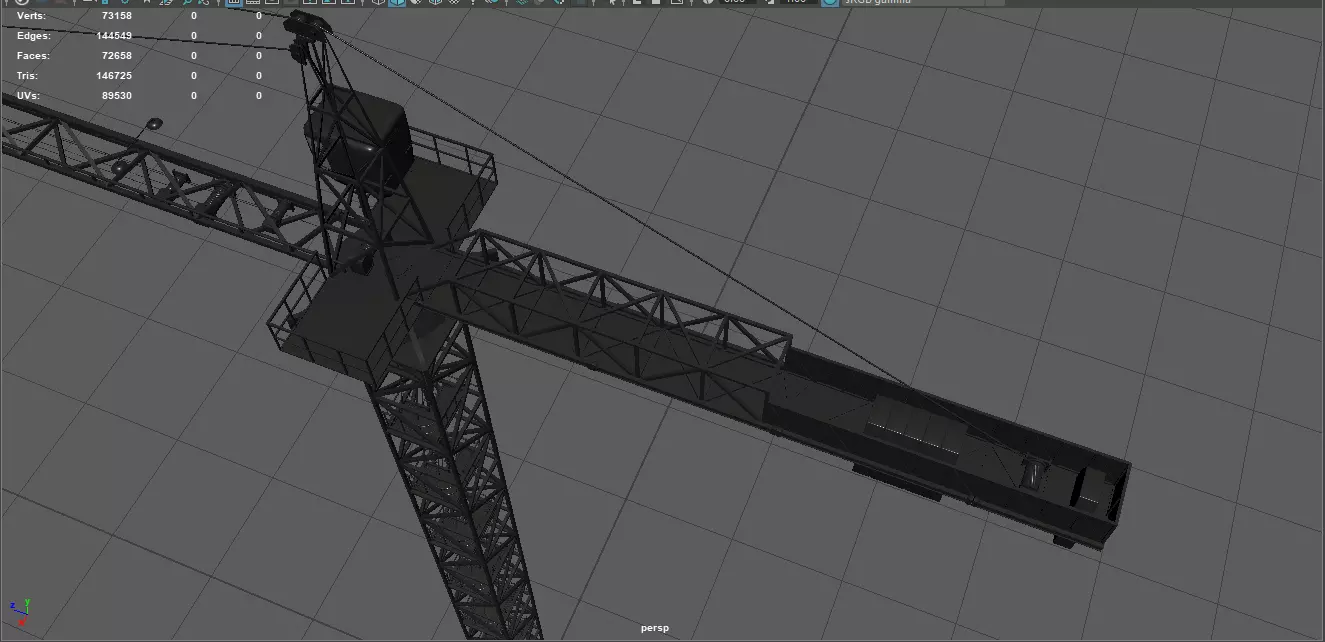Click the Edges label in the heads-up display
This screenshot has height=642, width=1325.
tap(34, 36)
